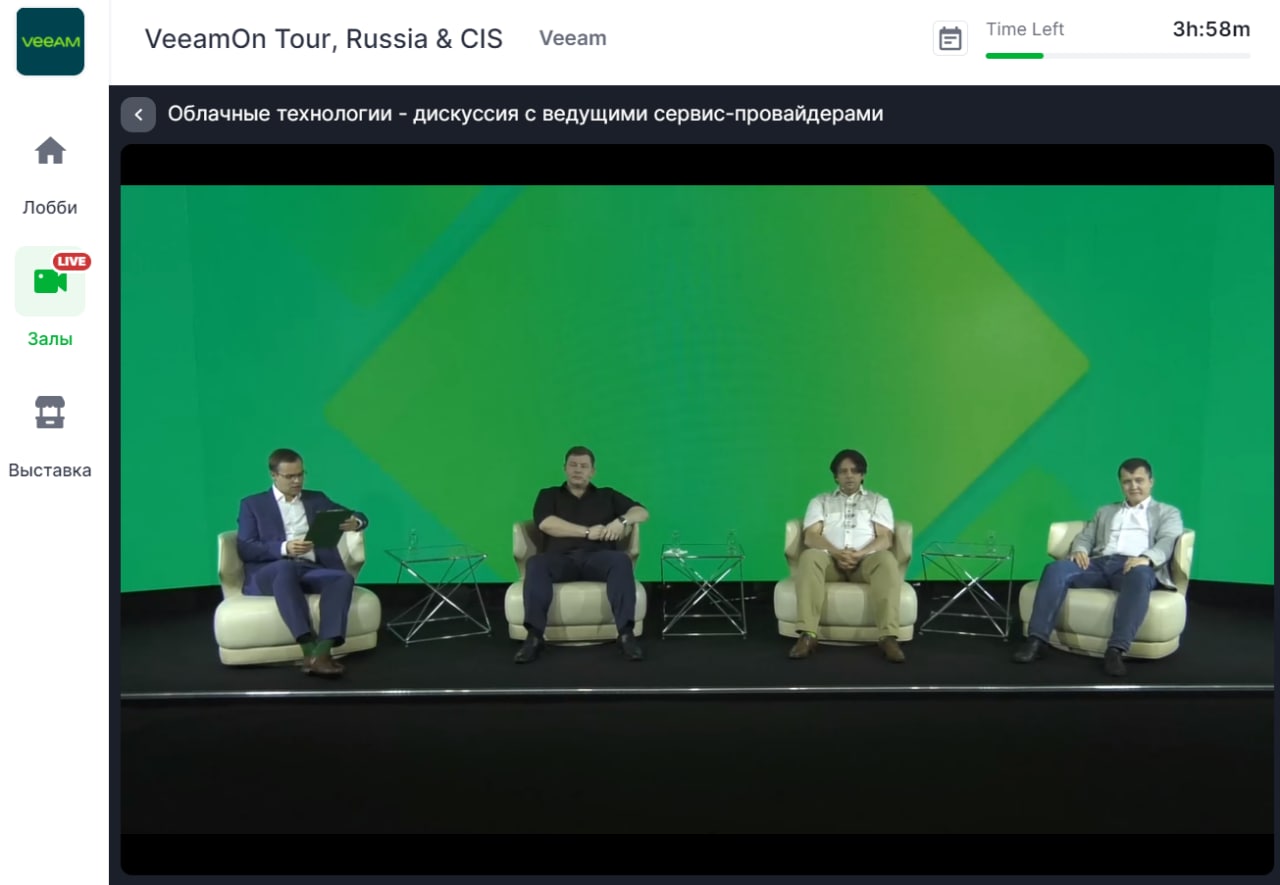This screenshot has height=885, width=1280.
Task: Select the Выставка menu label
Action: tap(50, 470)
